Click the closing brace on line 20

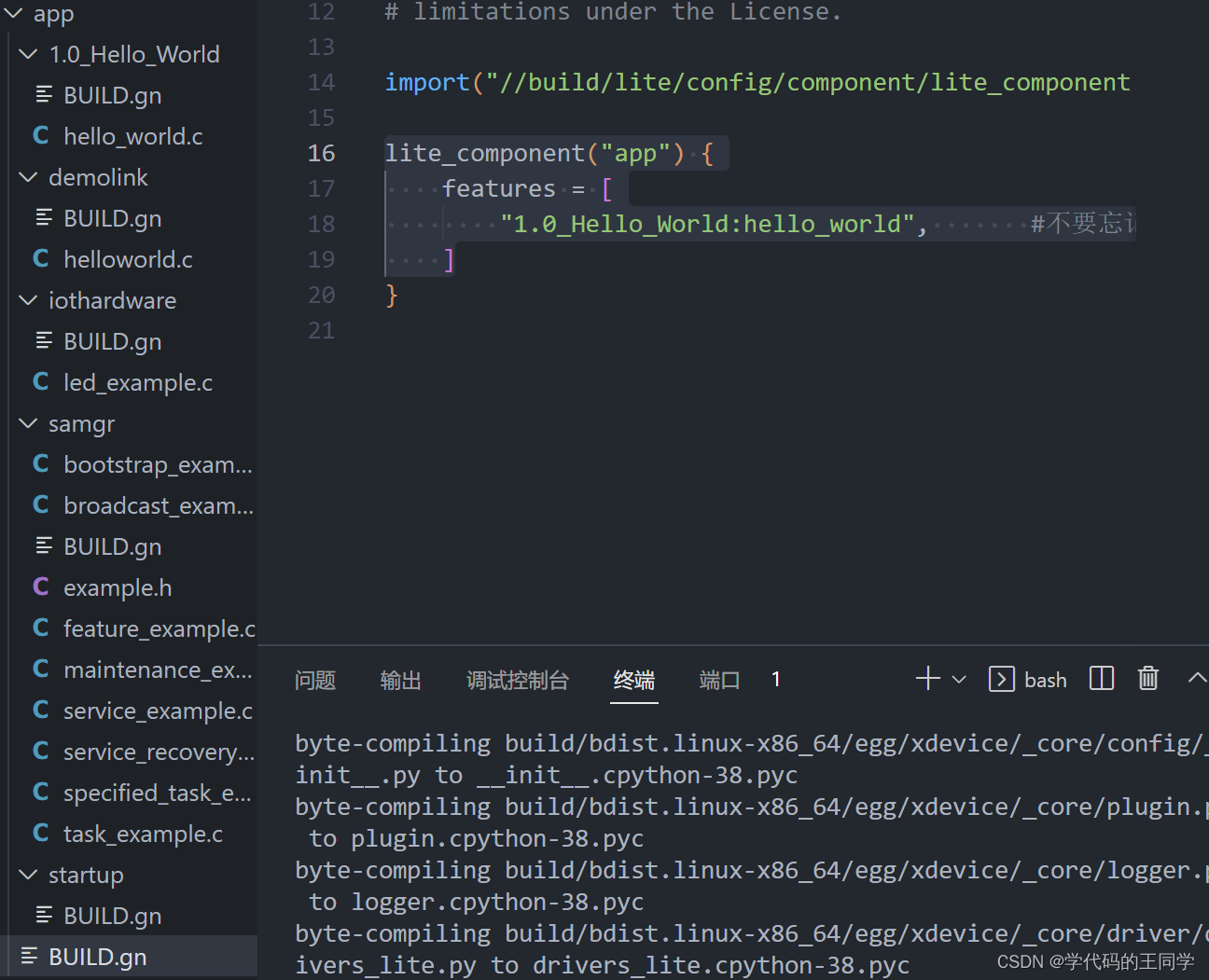392,295
